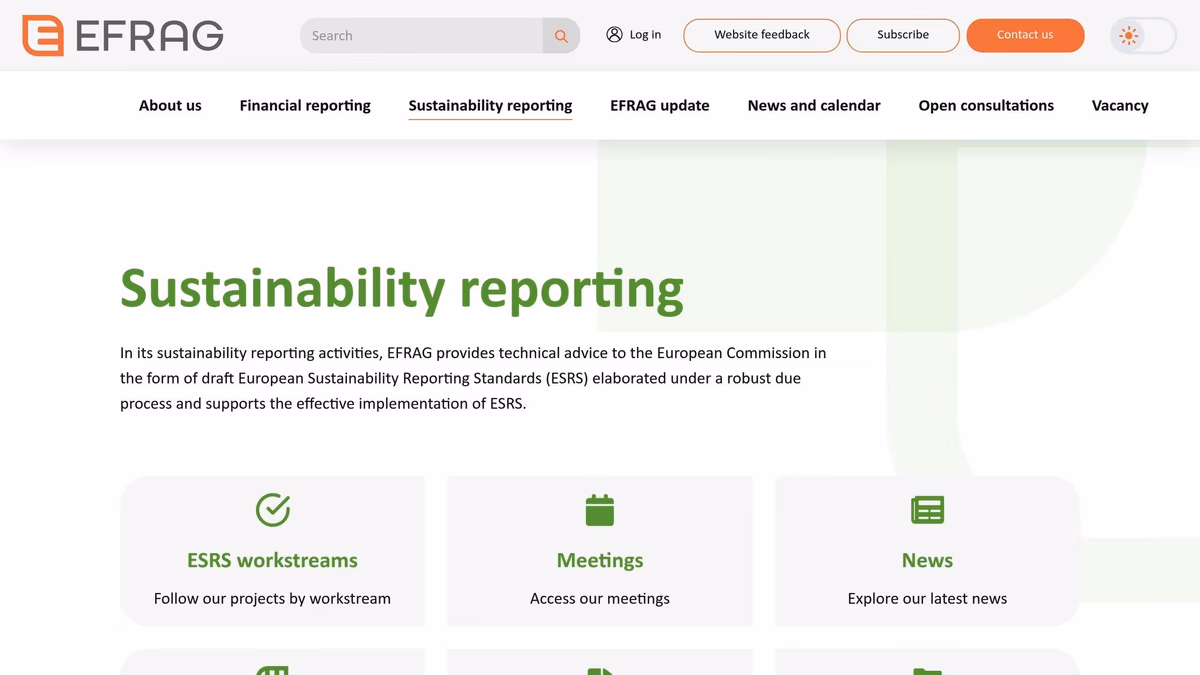Click the ESRS workstreams checkmark icon

pyautogui.click(x=272, y=510)
